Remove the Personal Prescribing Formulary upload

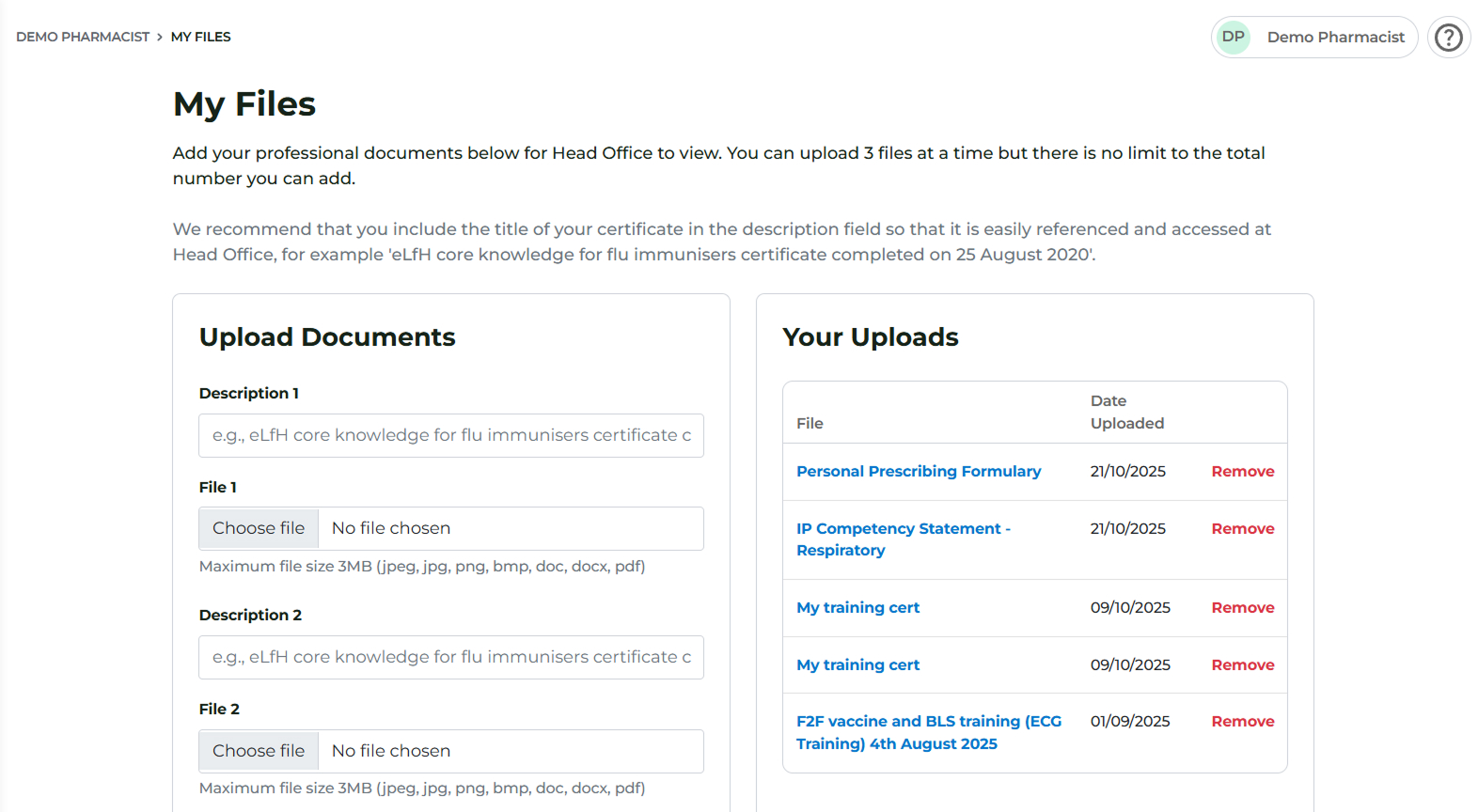coord(1242,471)
